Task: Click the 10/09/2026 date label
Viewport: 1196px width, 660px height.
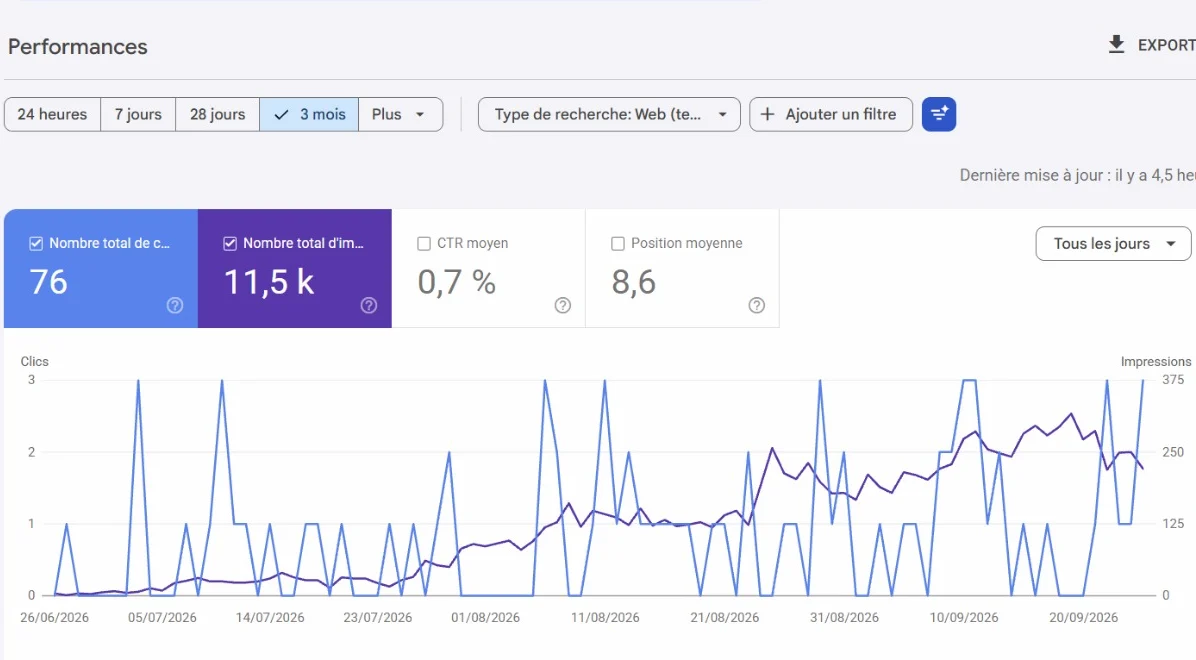Action: point(963,617)
